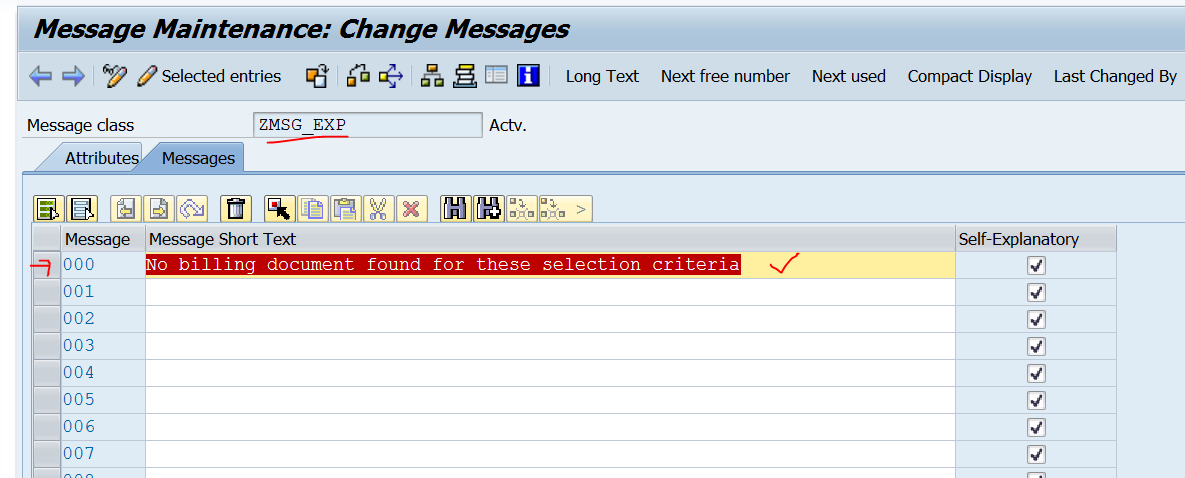Toggle Self-Explanatory checkbox for message 002
This screenshot has width=1185, height=478.
pyautogui.click(x=1036, y=319)
